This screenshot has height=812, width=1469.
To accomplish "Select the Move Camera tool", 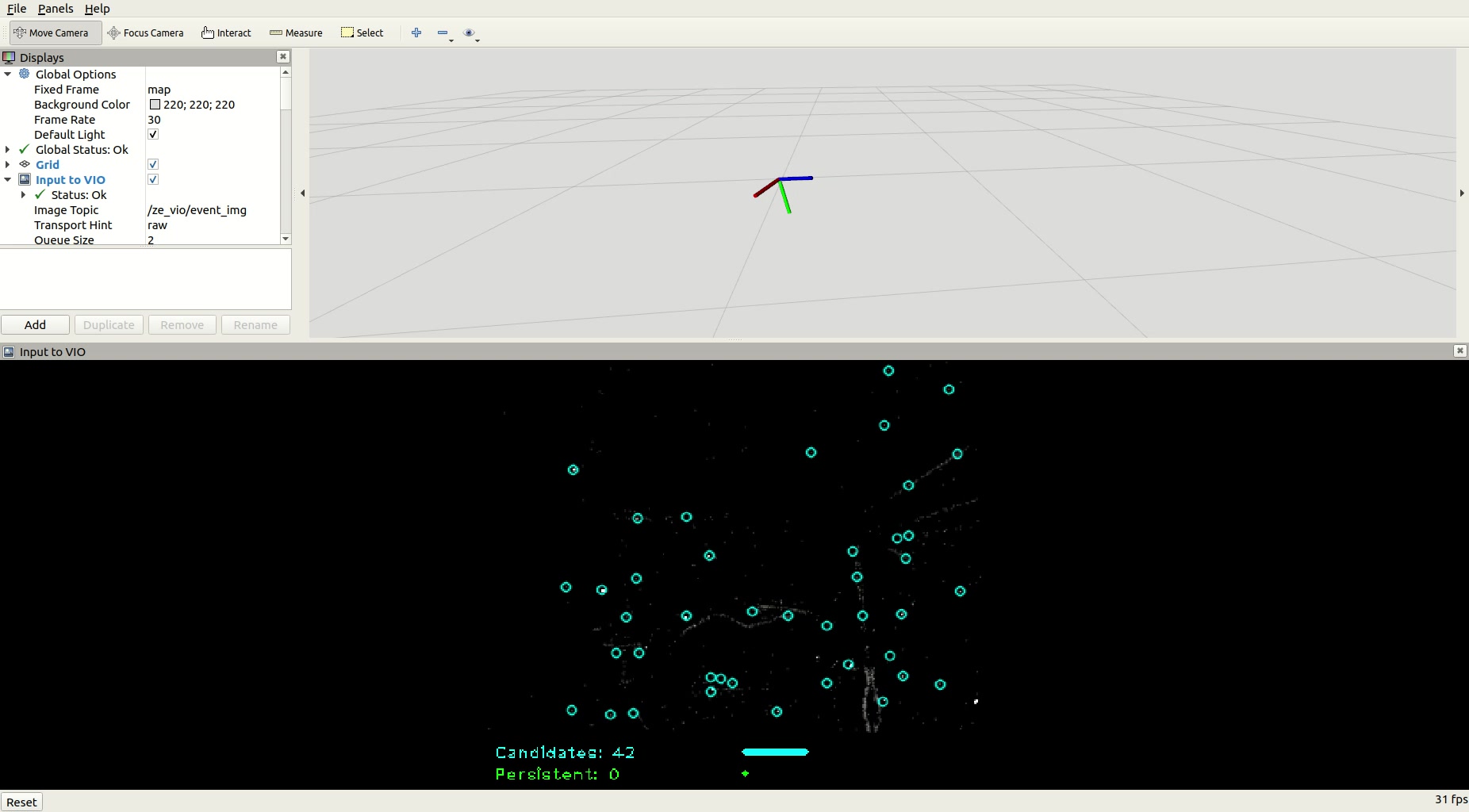I will pos(52,33).
